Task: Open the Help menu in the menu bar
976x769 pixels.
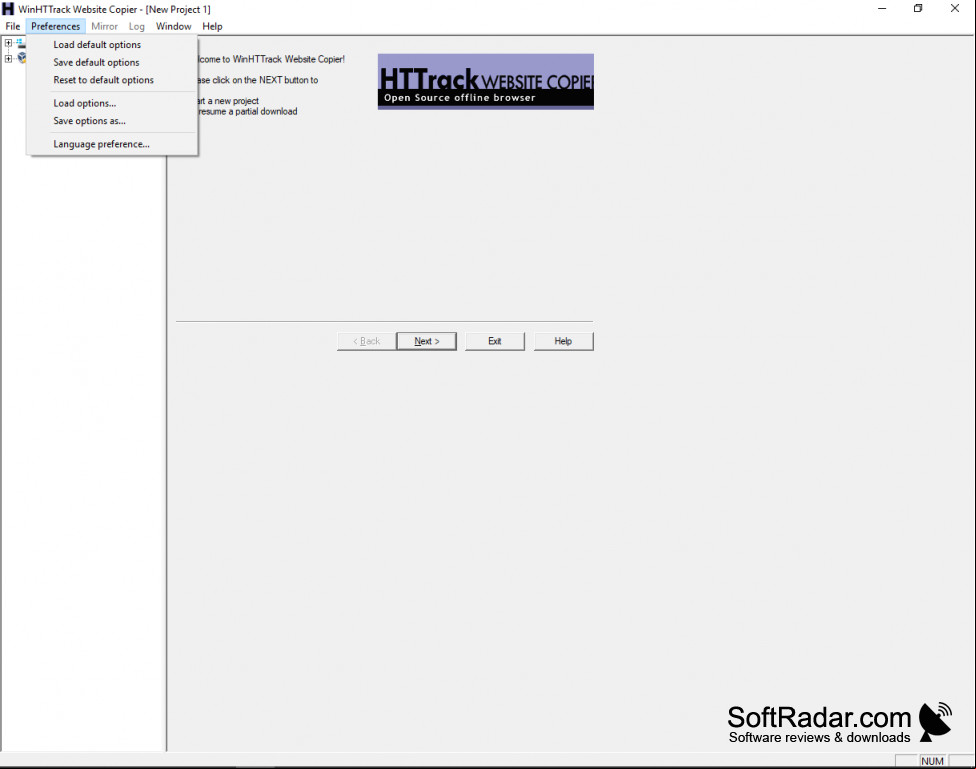Action: [212, 26]
